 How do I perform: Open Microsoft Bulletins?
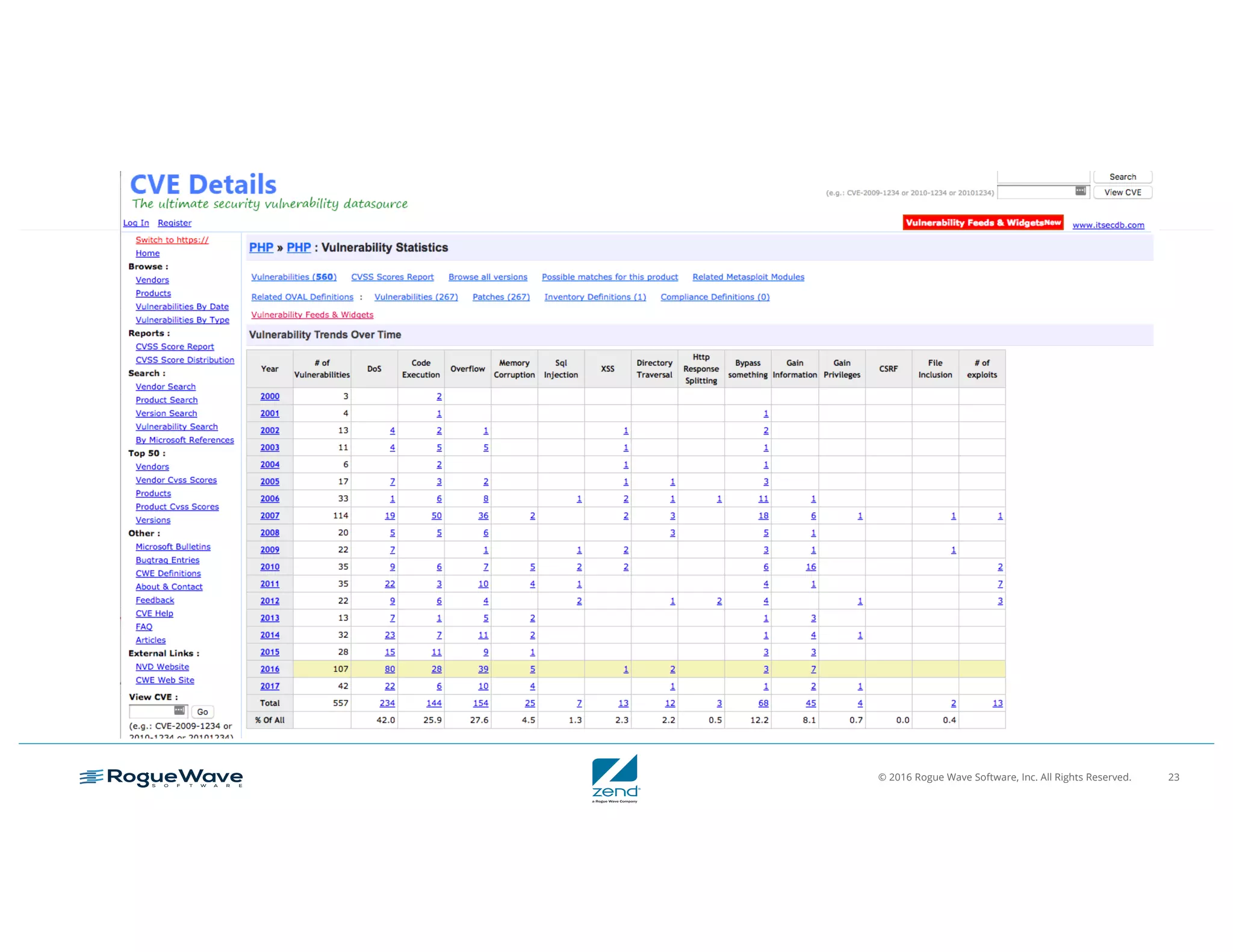[x=173, y=547]
